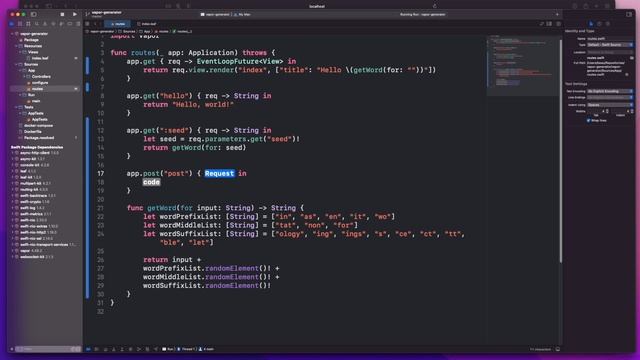Select the Project navigator icon
640x360 pixels.
[x=11, y=24]
